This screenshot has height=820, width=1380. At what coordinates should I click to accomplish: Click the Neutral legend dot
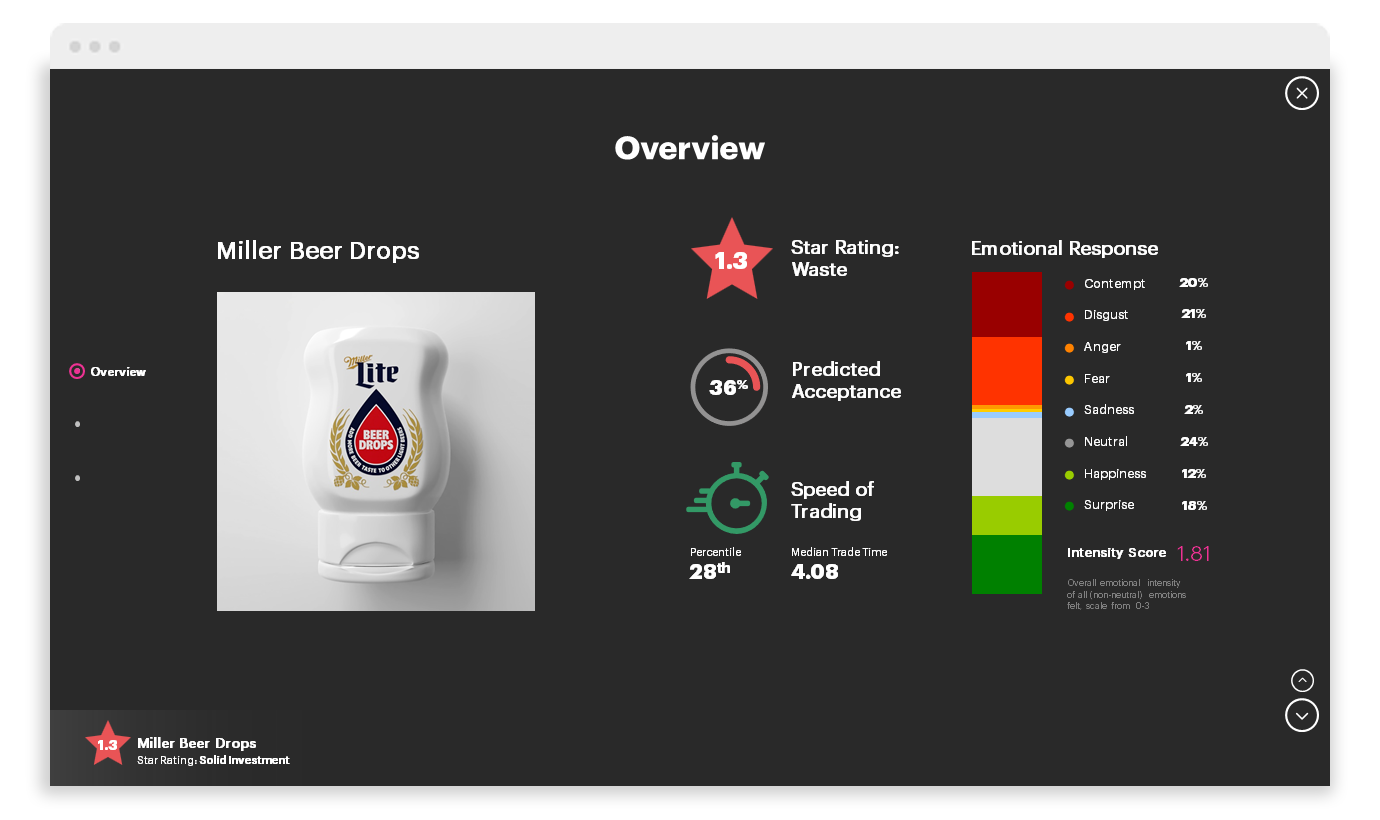[x=1069, y=442]
